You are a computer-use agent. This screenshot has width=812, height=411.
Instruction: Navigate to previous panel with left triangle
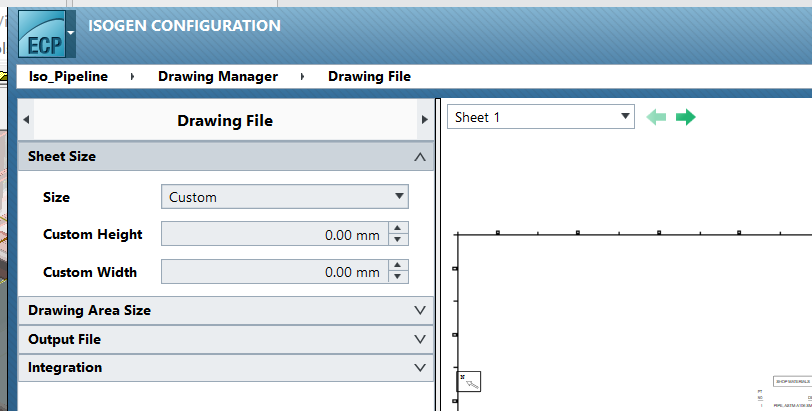coord(26,120)
